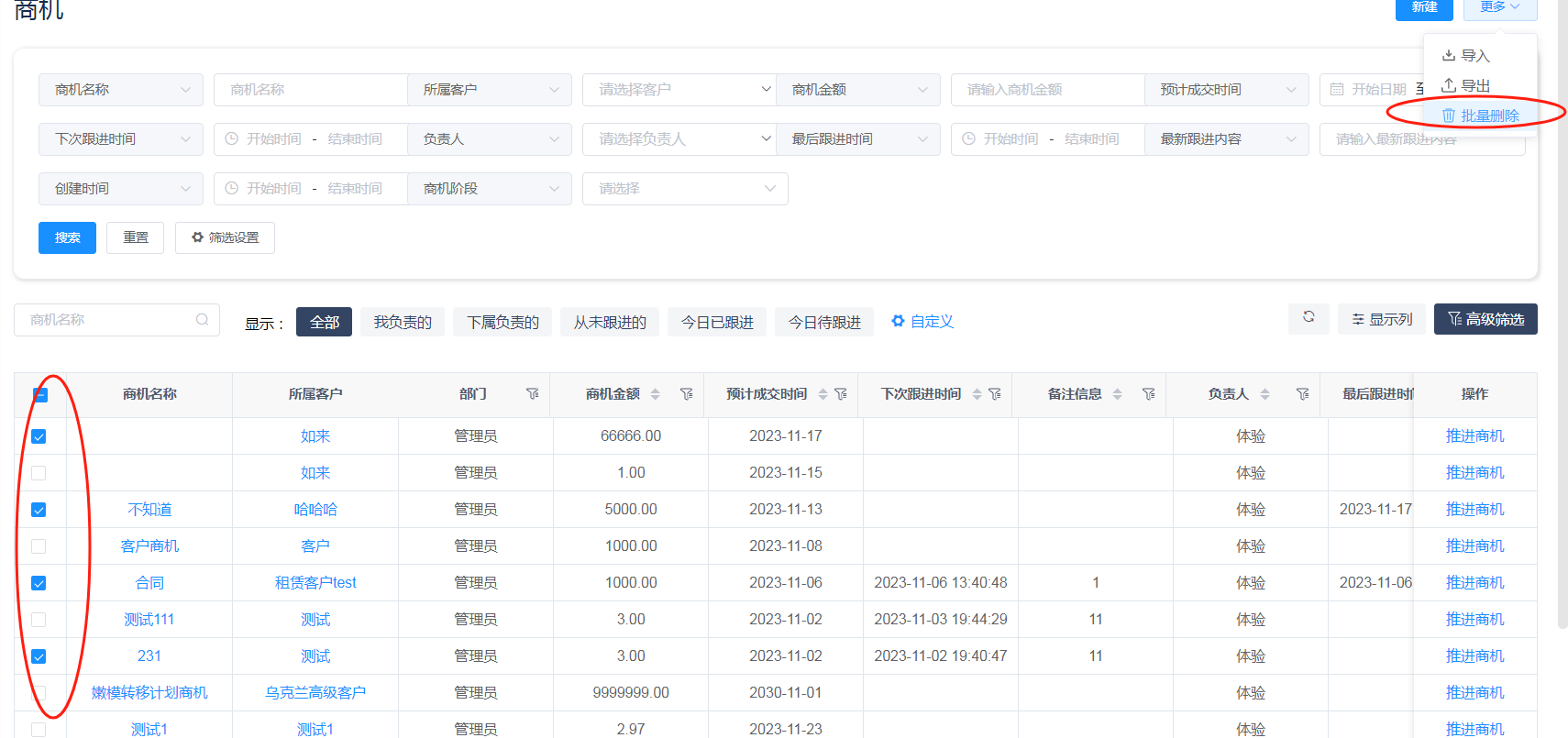Screen dimensions: 1568x738
Task: Click the refresh icon above the table
Action: [1309, 317]
